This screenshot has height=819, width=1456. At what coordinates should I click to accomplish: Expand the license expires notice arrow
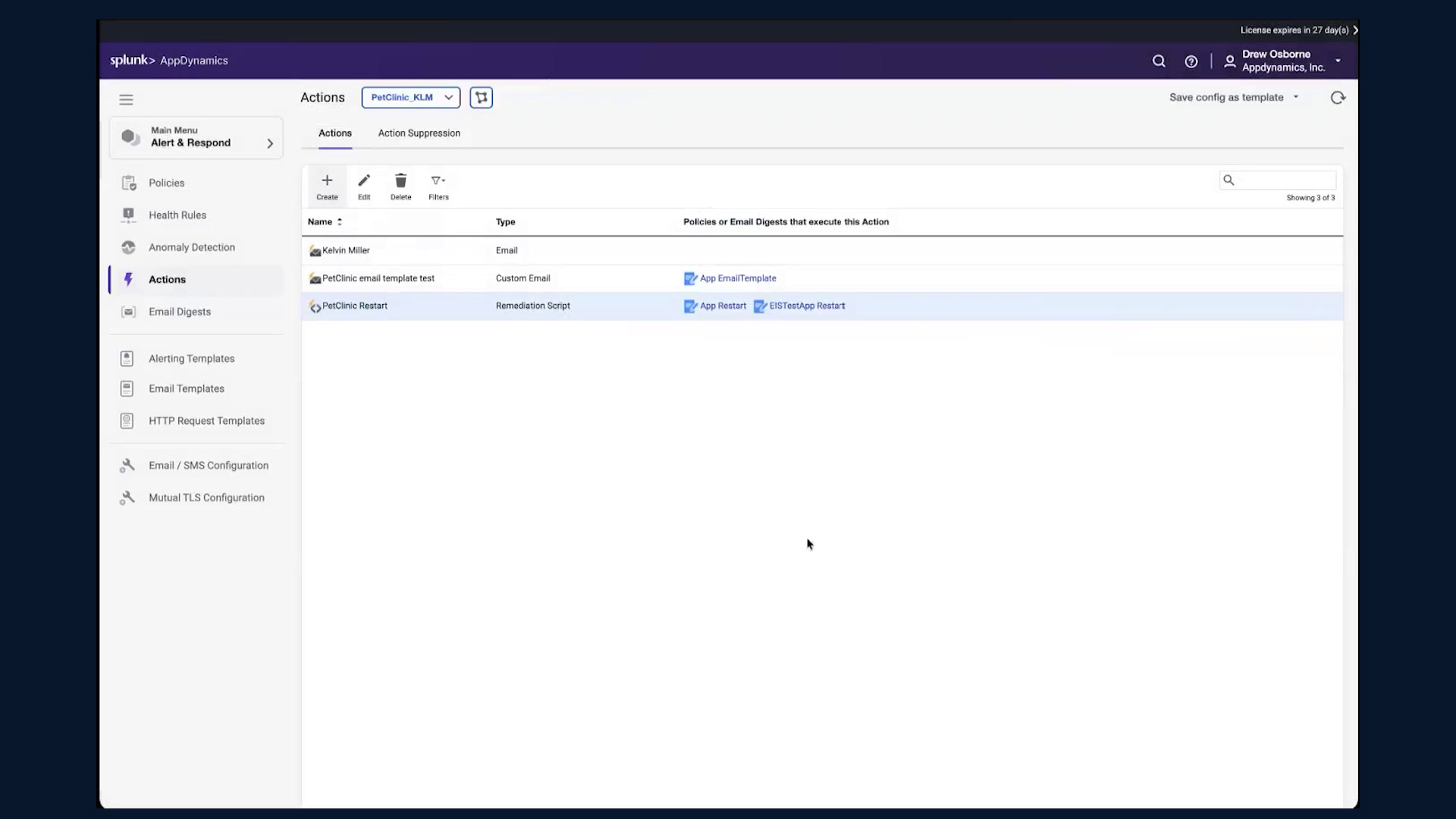tap(1355, 30)
